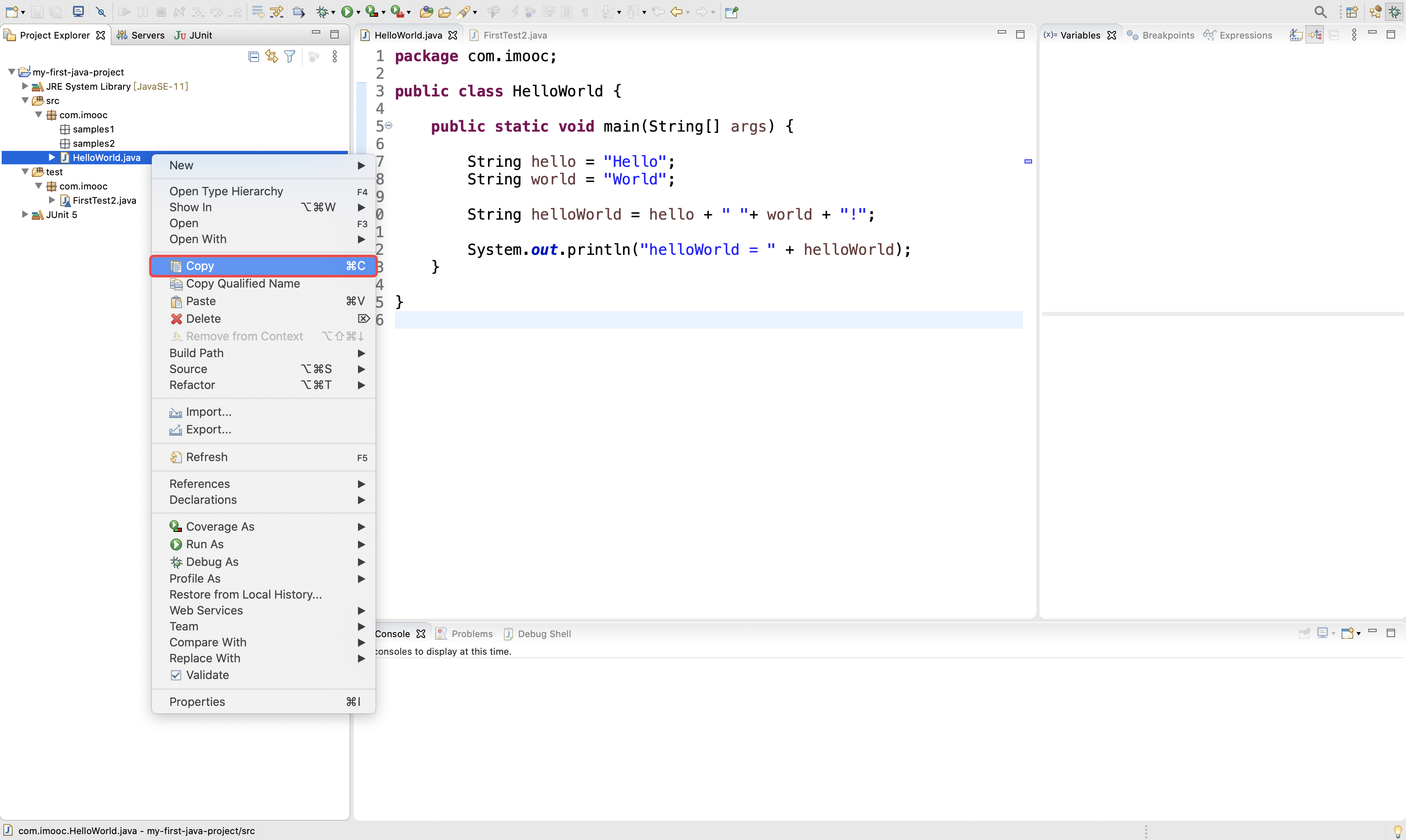Screen dimensions: 1406x840
Task: Click the Open Perspective icon
Action: tap(1352, 12)
